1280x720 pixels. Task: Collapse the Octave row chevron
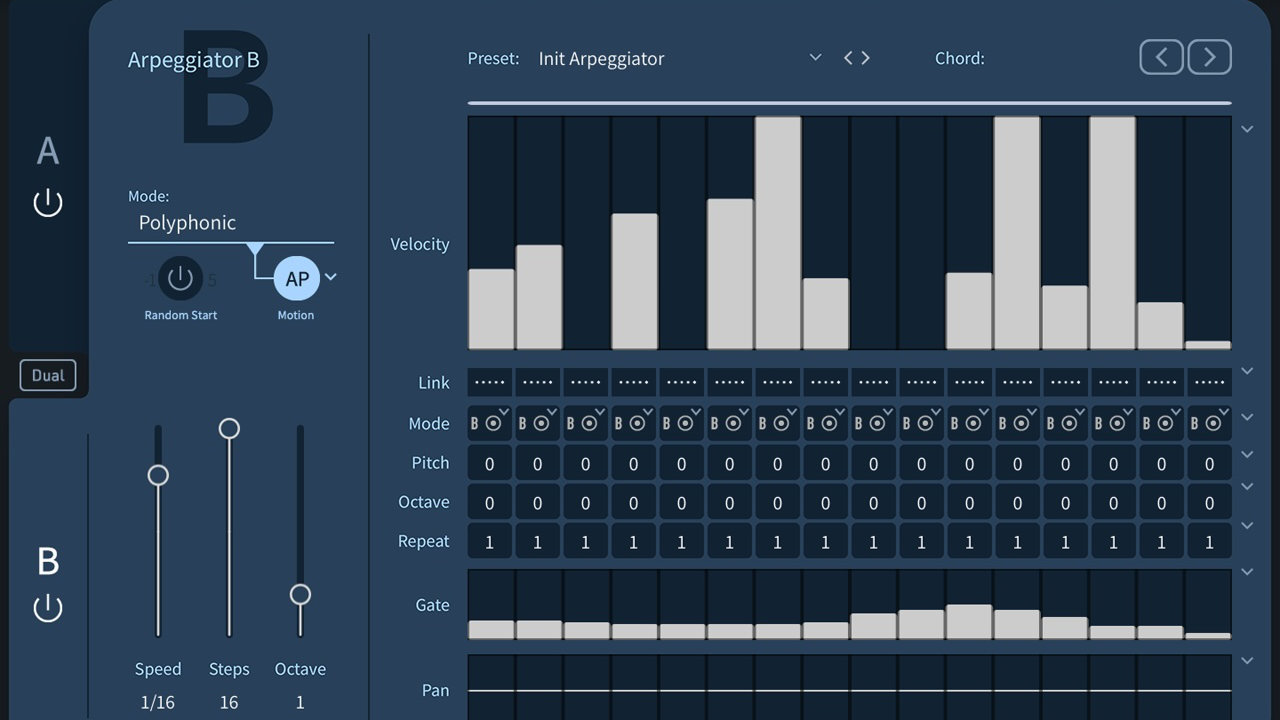click(x=1247, y=487)
